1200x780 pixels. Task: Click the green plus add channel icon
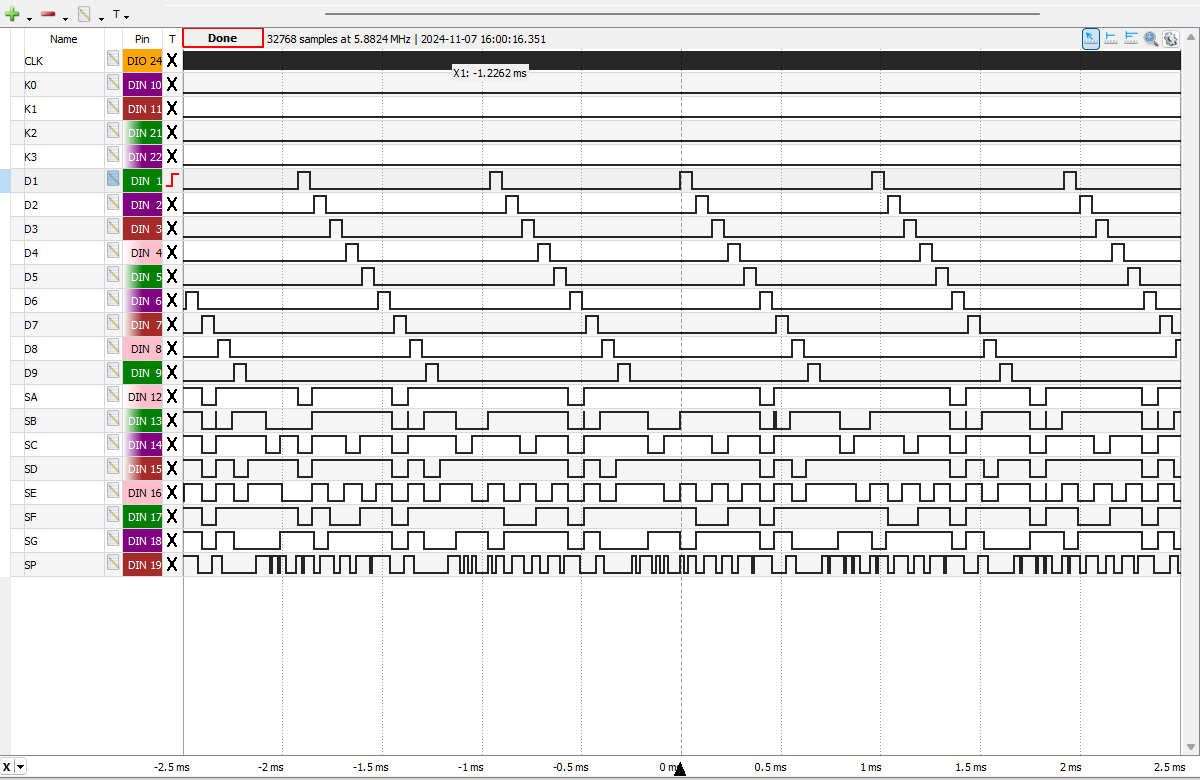pos(13,15)
